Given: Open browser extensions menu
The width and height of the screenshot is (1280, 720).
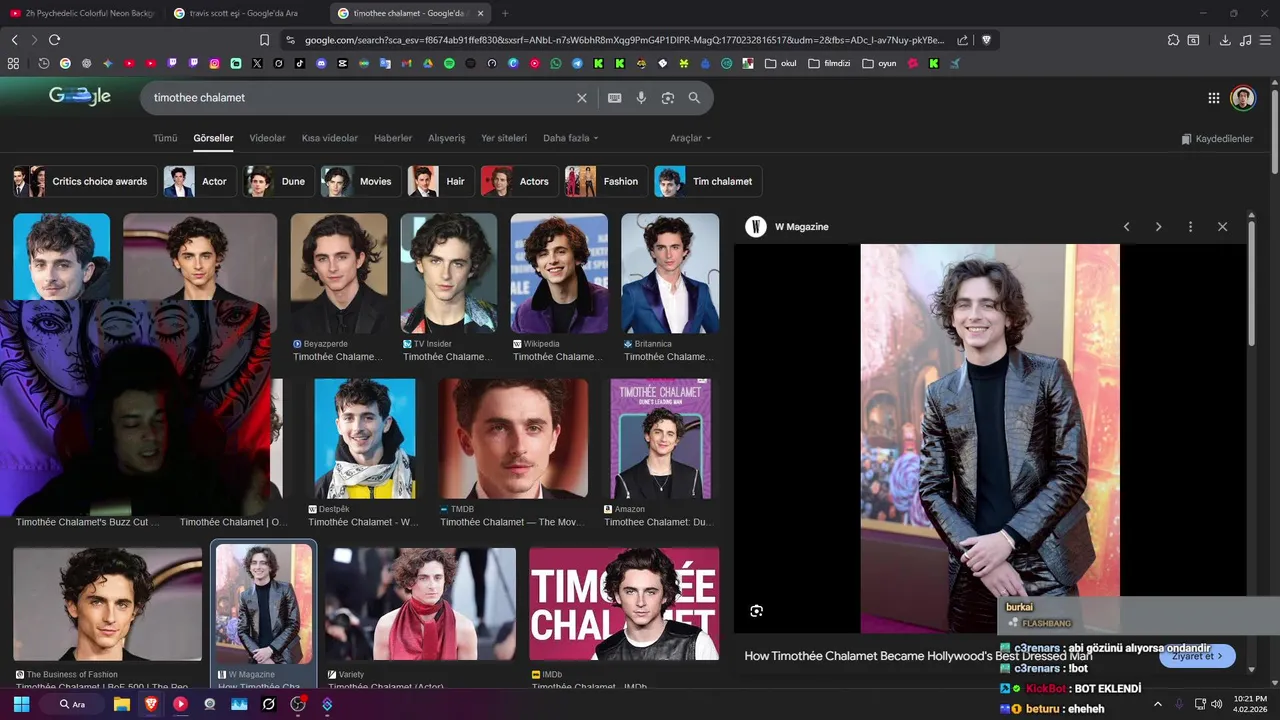Looking at the screenshot, I should click(1174, 40).
